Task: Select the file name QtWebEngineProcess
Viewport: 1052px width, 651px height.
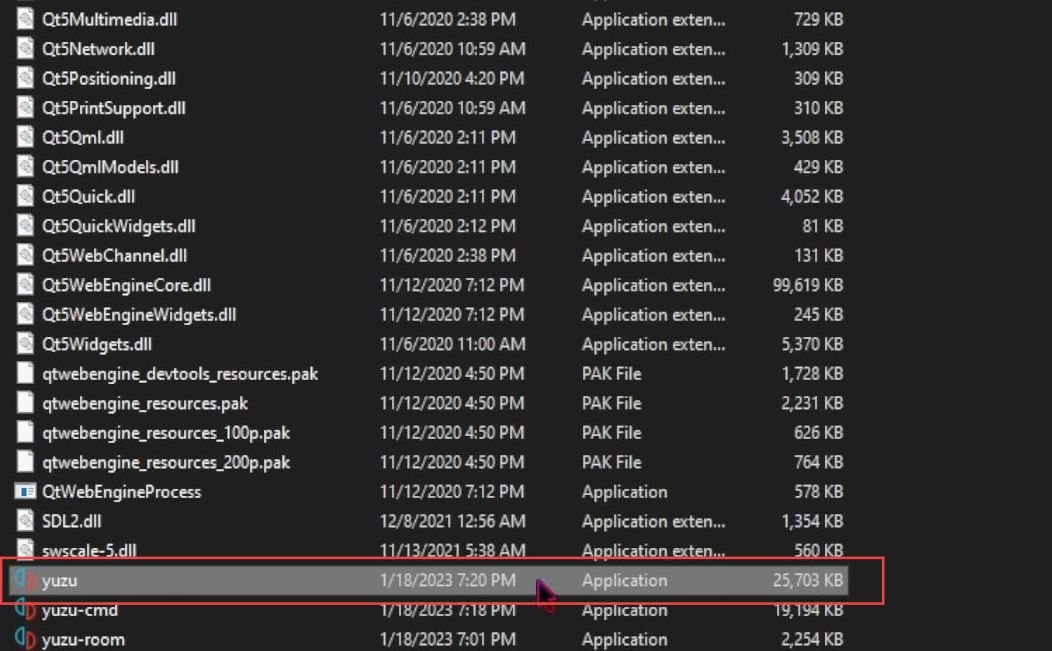Action: tap(121, 492)
